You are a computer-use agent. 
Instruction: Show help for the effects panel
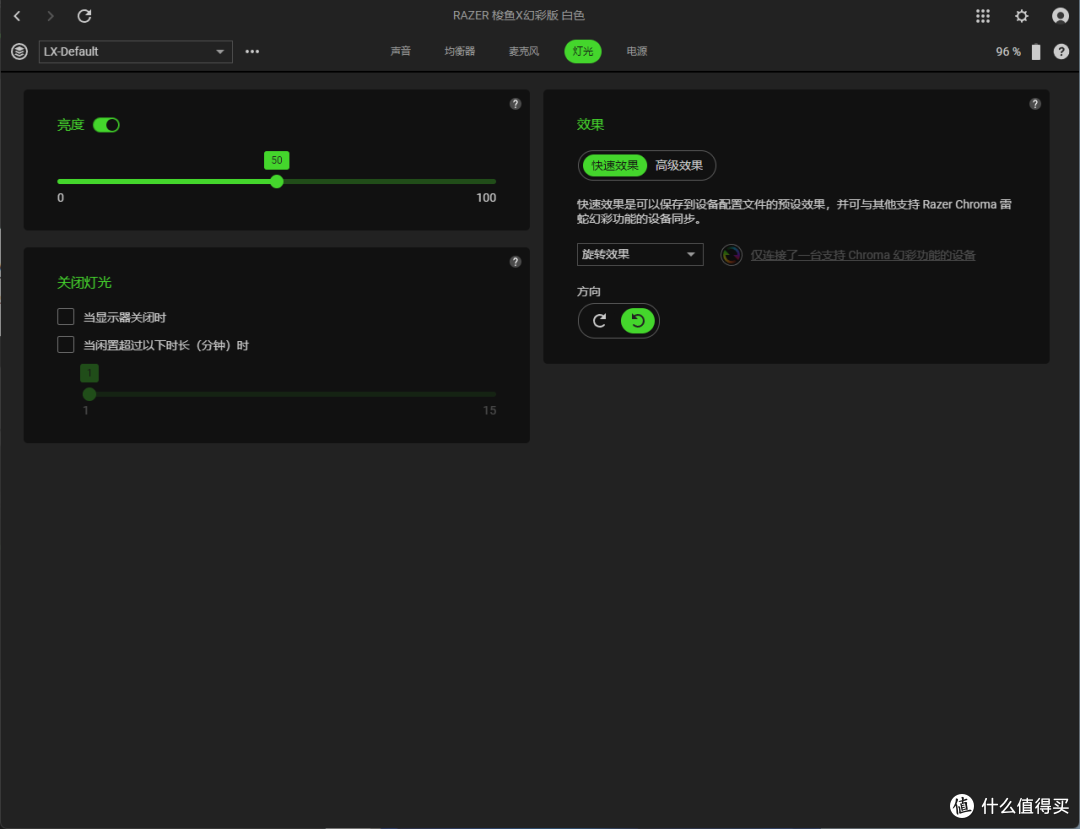(1035, 104)
